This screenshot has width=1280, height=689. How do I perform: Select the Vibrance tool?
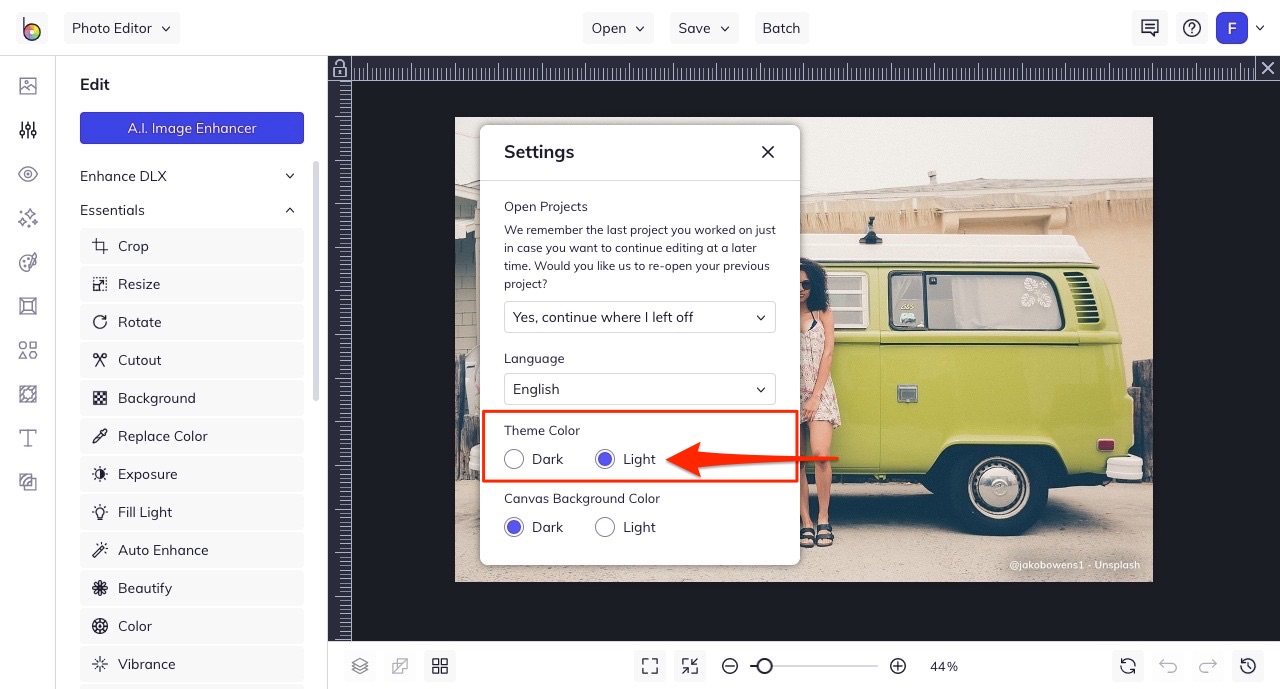coord(192,664)
